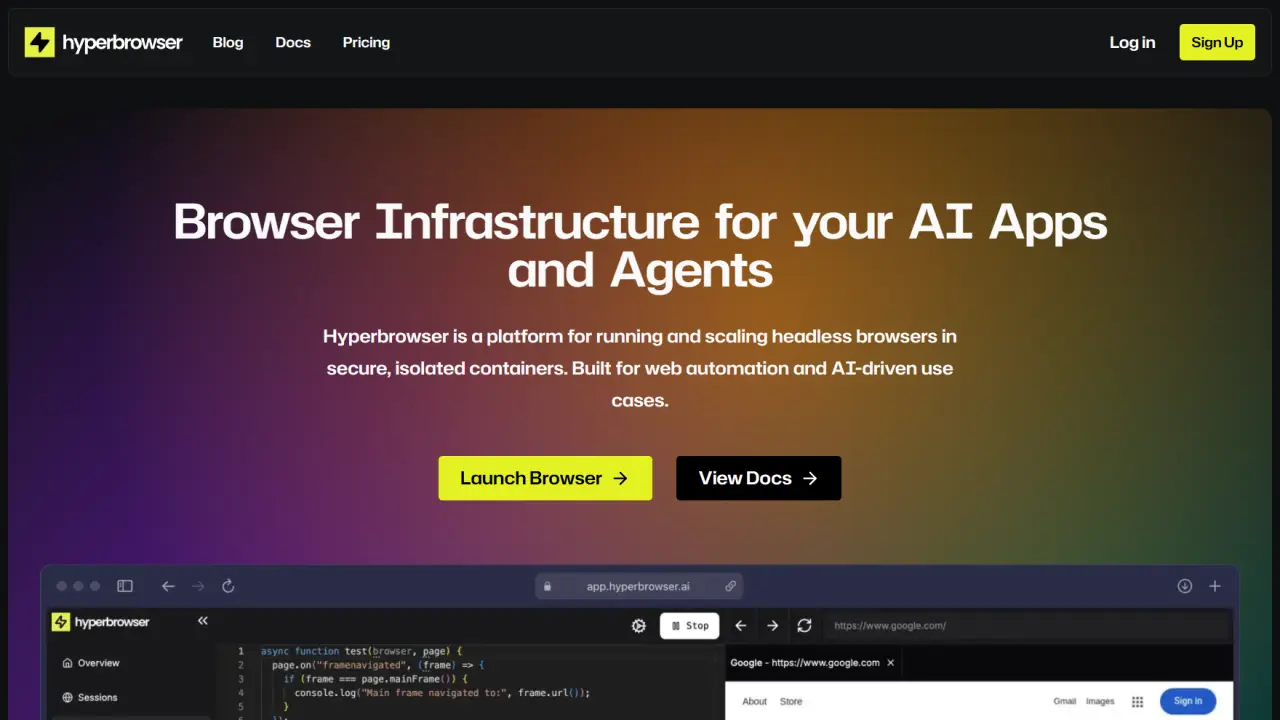
Task: Open View Docs button
Action: pos(759,478)
